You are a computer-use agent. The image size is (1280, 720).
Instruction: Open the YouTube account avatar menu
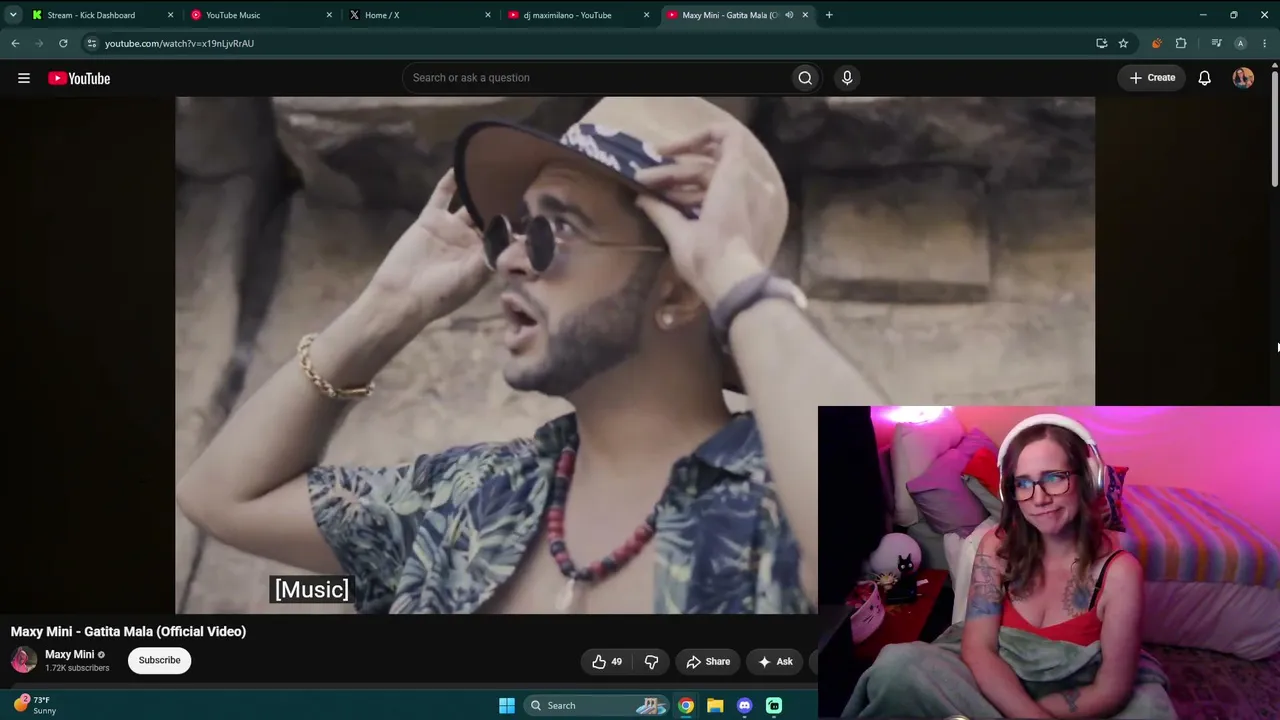click(x=1243, y=78)
